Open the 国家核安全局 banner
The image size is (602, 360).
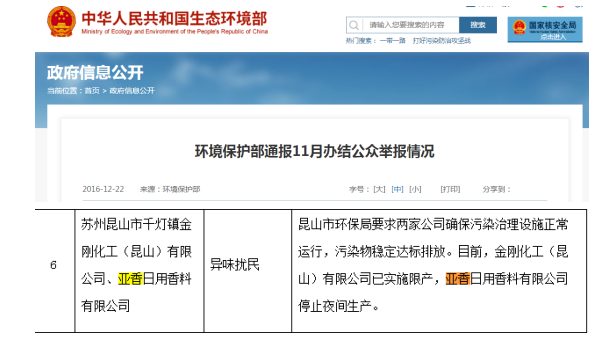point(545,30)
